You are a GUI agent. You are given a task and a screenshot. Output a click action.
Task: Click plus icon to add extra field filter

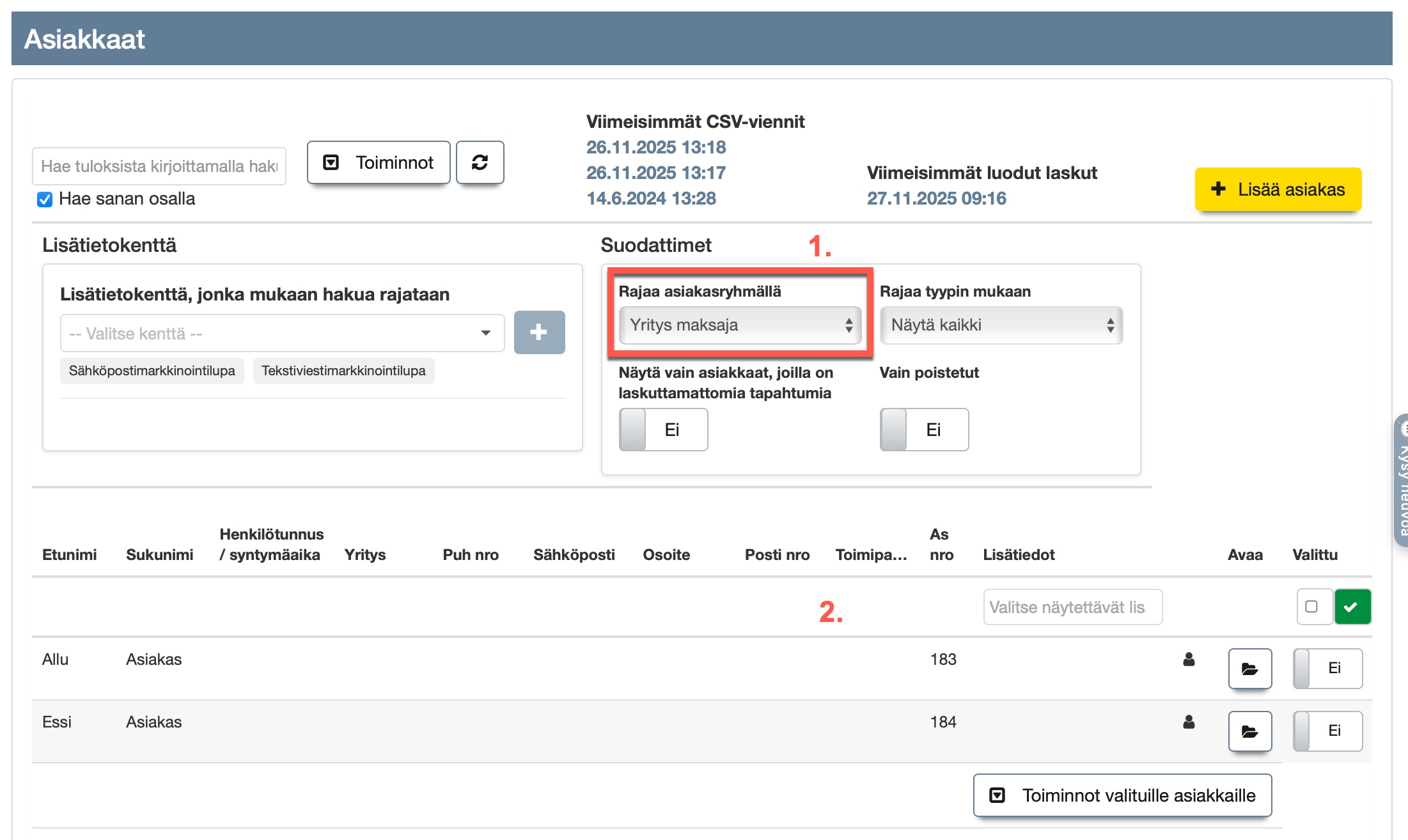pyautogui.click(x=539, y=332)
